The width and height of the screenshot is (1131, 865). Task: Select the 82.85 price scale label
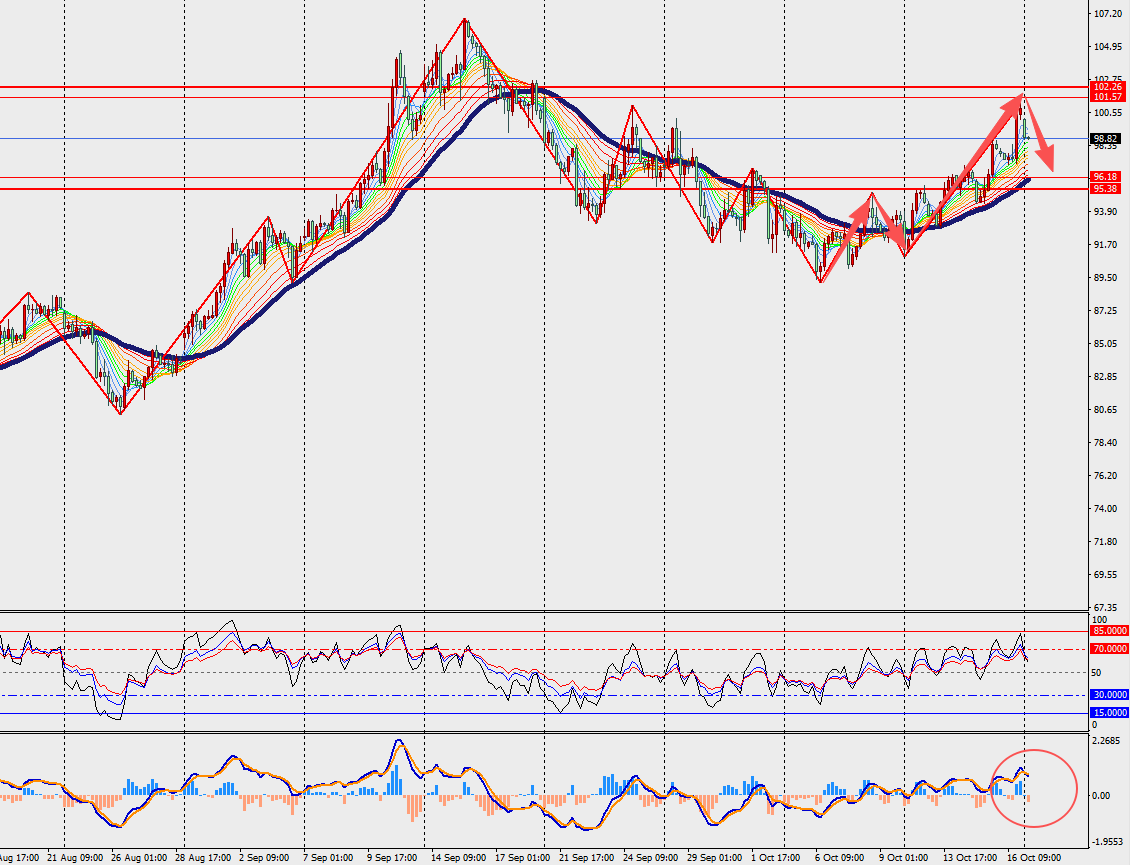pos(1106,377)
